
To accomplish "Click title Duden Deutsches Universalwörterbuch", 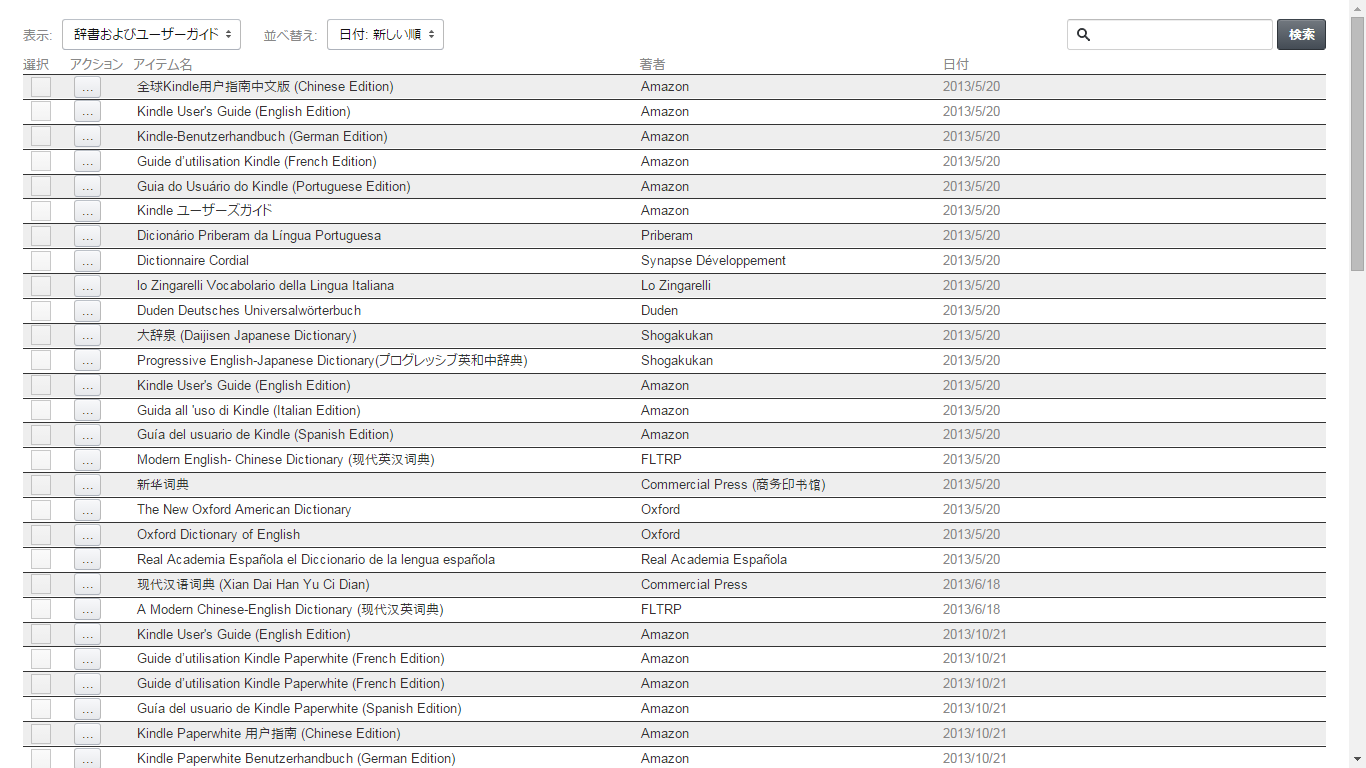I will [249, 311].
